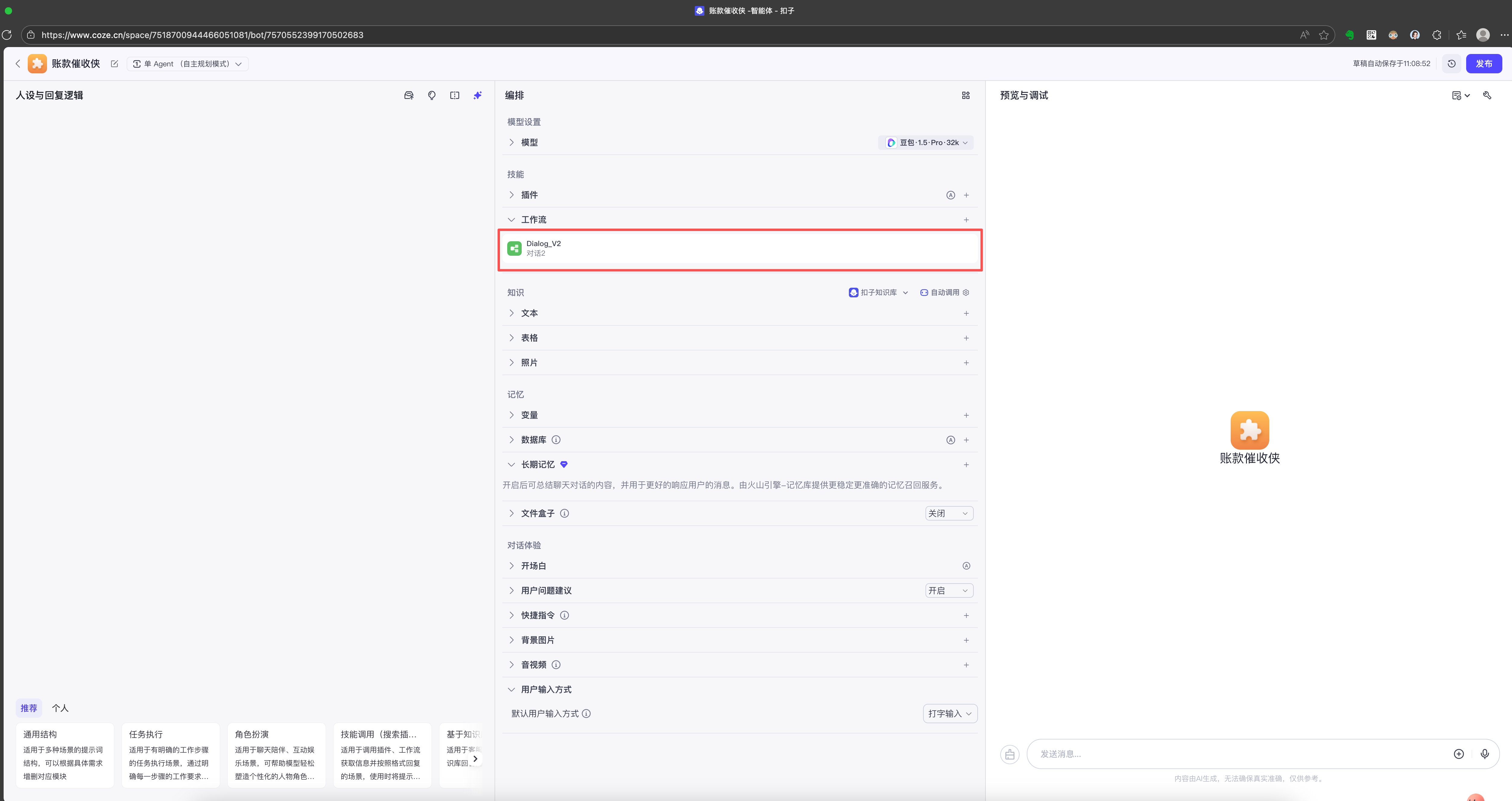Open version history clock icon
Image resolution: width=1512 pixels, height=801 pixels.
pos(1451,63)
